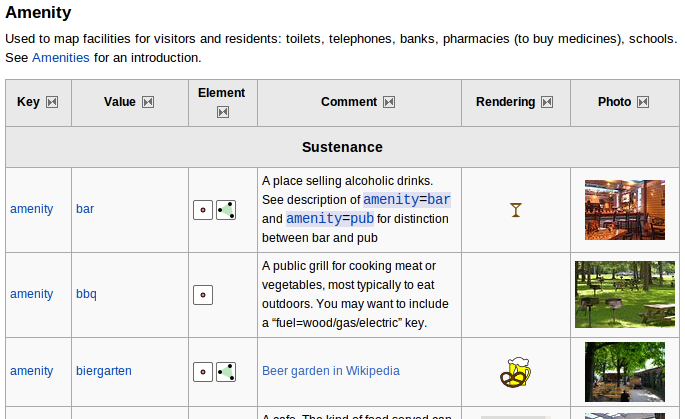This screenshot has height=419, width=685.
Task: Open the bbq value link
Action: click(86, 294)
